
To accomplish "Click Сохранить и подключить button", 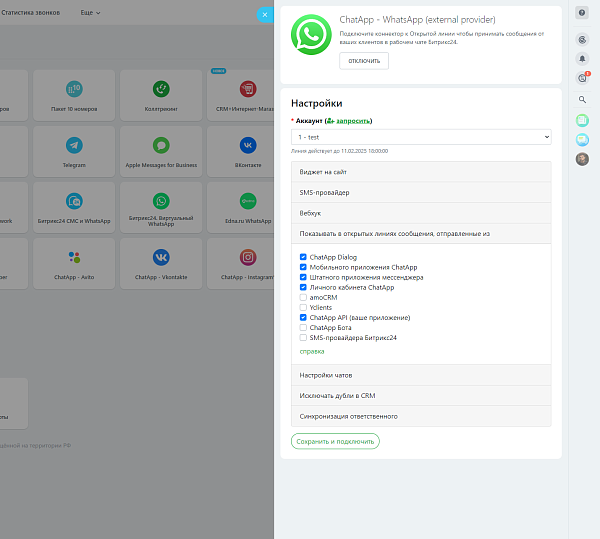I will [x=335, y=441].
